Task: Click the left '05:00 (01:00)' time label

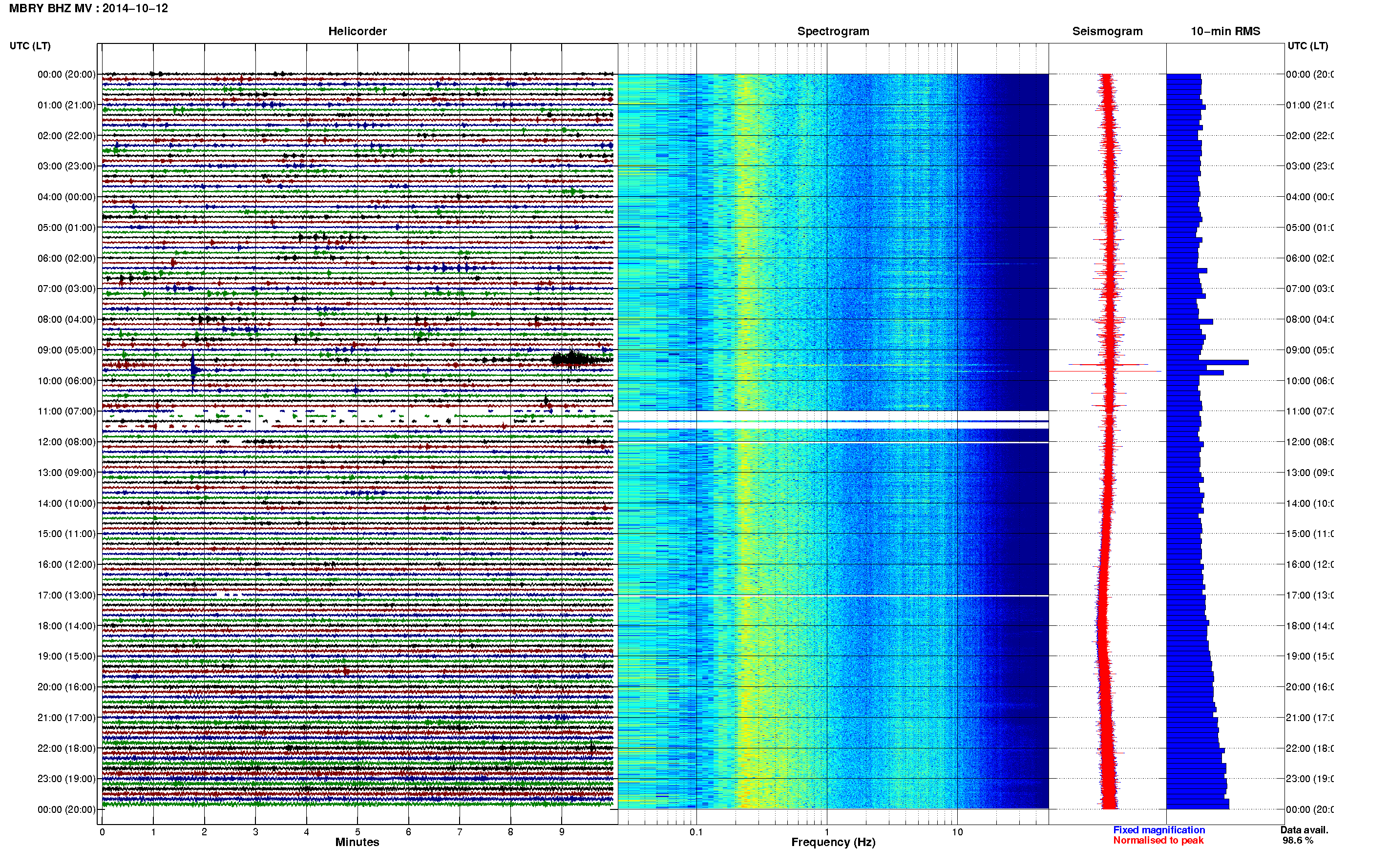Action: [x=66, y=228]
